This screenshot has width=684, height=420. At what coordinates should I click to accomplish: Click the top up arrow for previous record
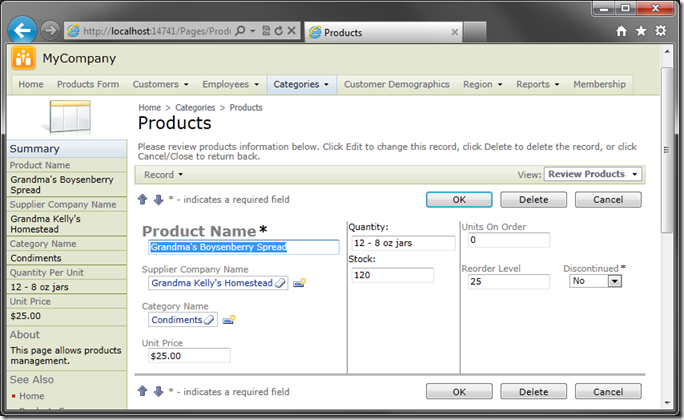pos(143,199)
